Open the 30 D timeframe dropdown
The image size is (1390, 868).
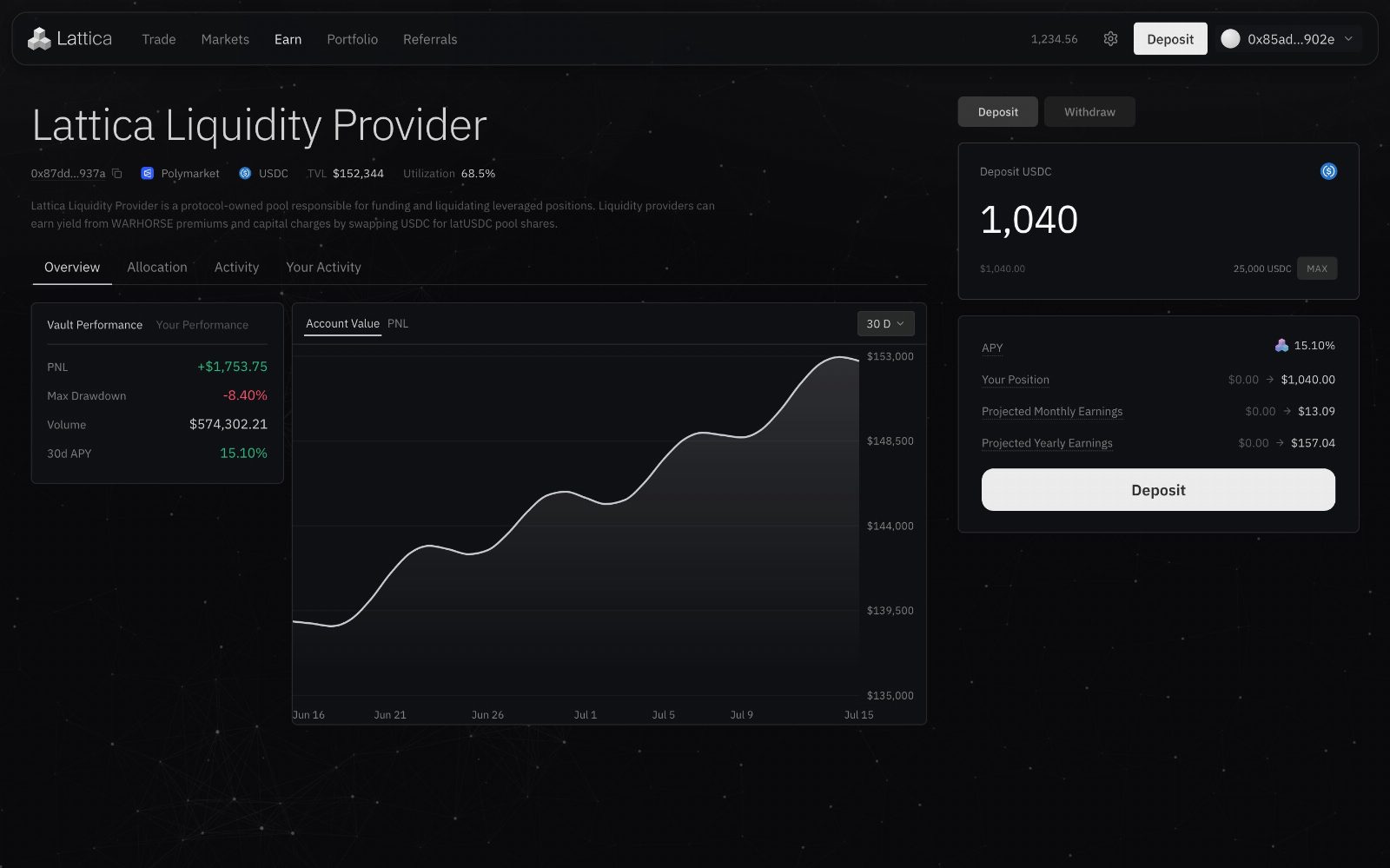tap(885, 323)
